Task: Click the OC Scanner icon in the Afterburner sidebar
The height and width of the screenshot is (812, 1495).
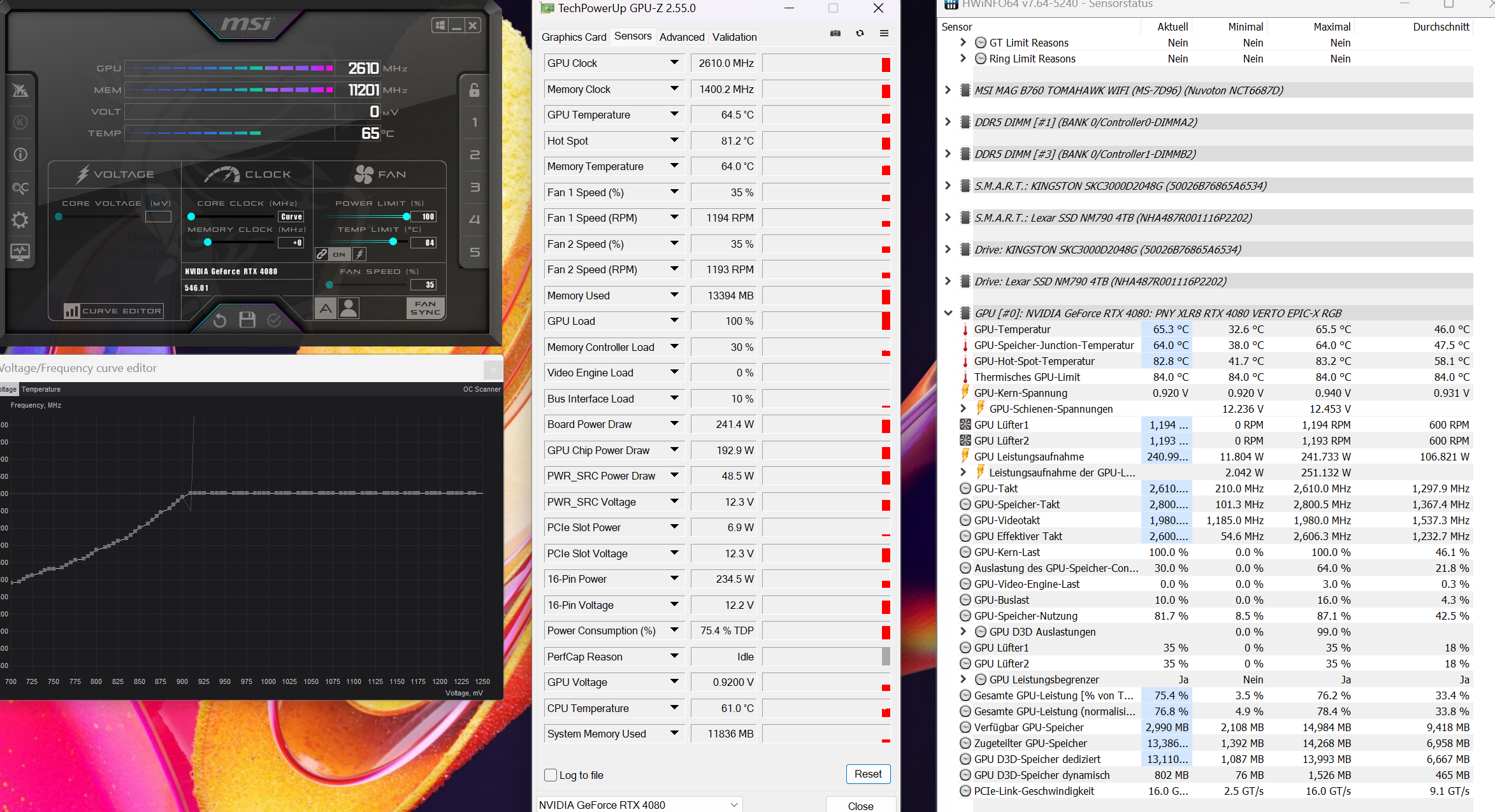Action: [20, 188]
